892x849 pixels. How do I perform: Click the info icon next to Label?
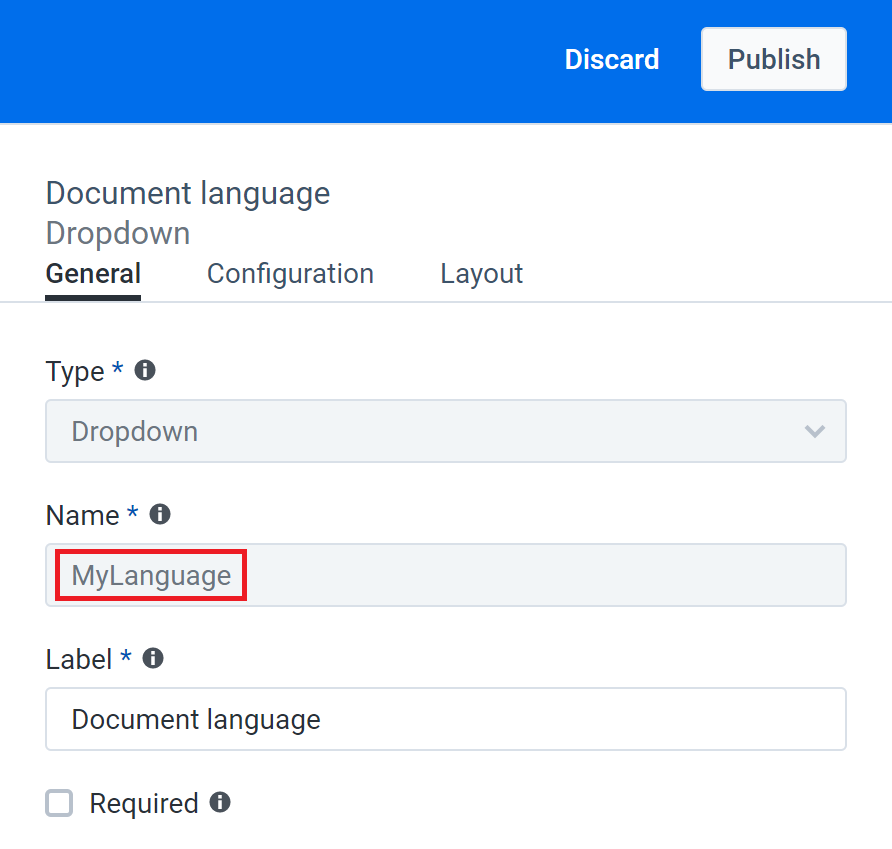click(x=151, y=659)
